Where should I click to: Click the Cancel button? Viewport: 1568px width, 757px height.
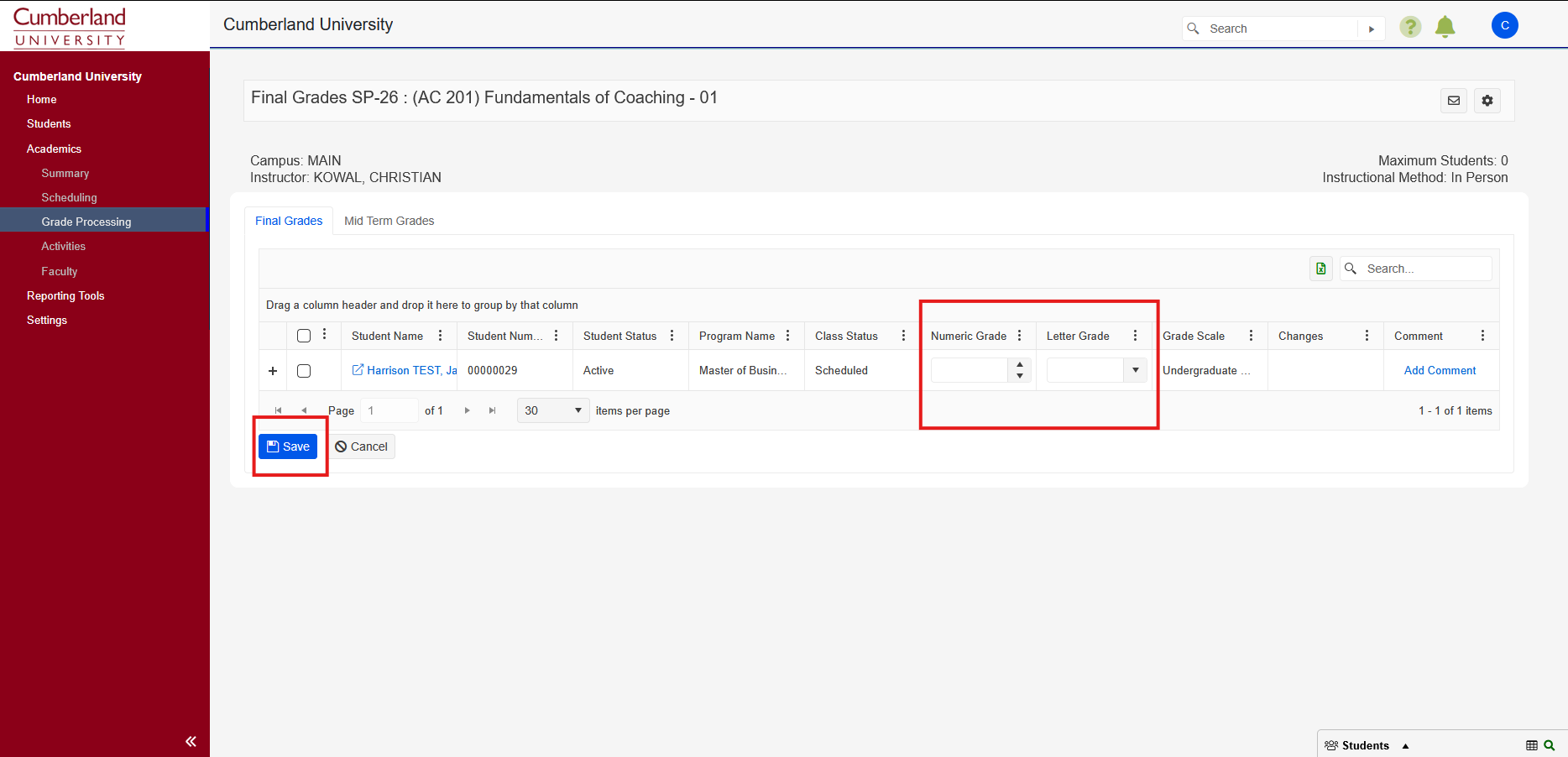(x=361, y=446)
